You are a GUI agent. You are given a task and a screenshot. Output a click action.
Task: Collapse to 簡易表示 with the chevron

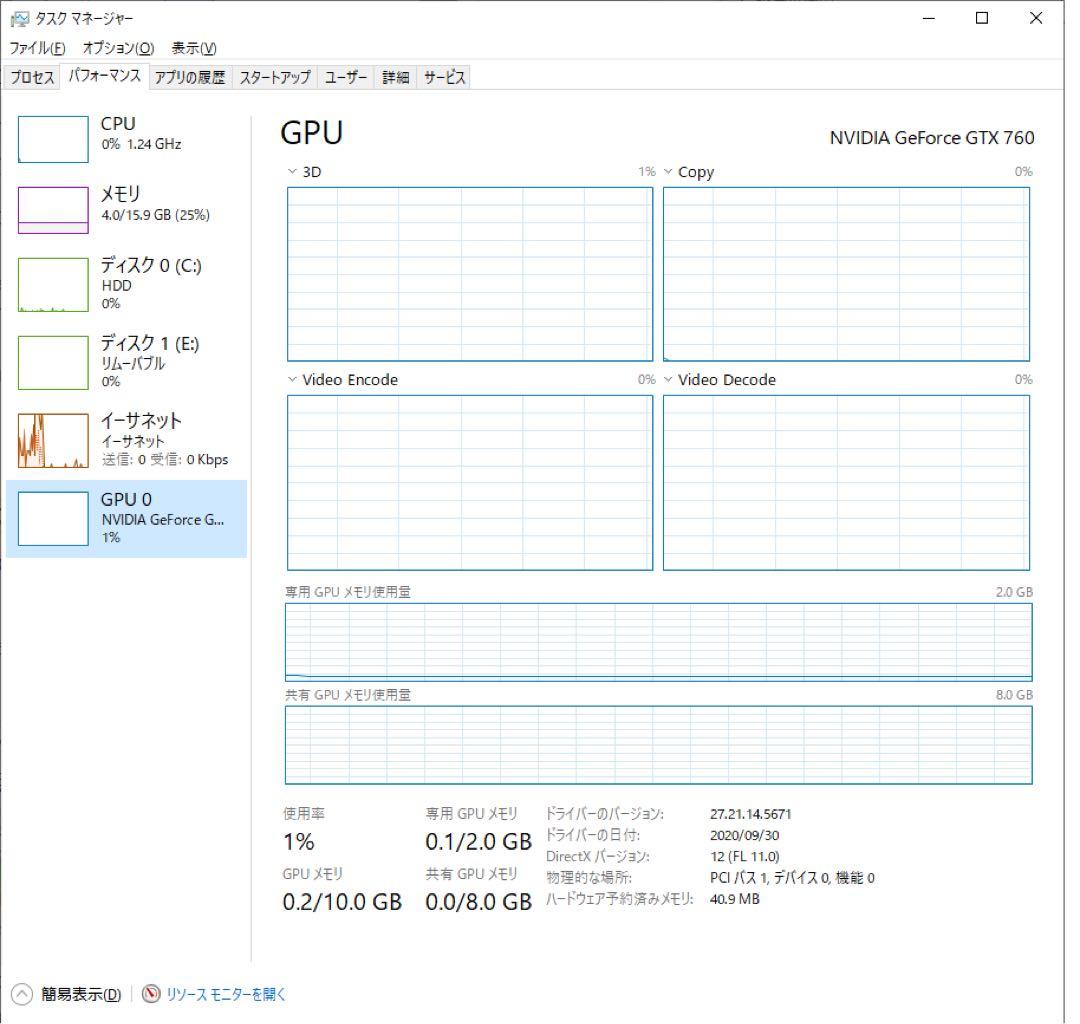click(x=20, y=995)
